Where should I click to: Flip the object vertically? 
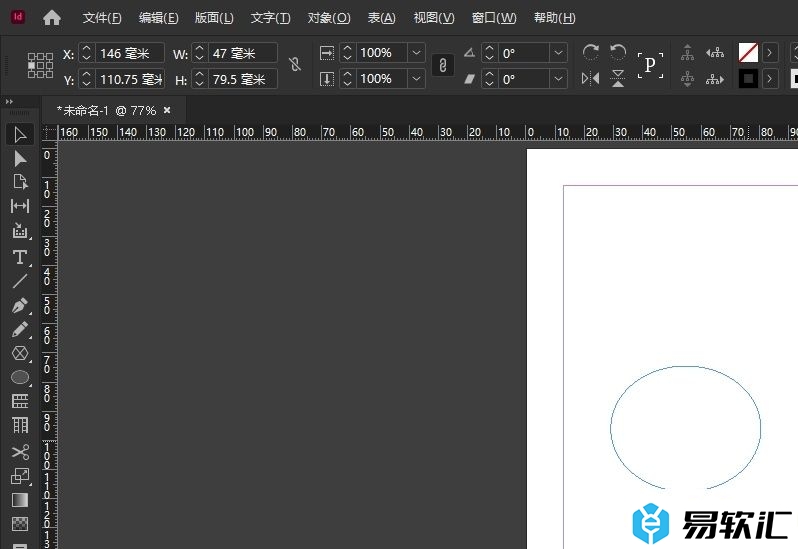[618, 78]
